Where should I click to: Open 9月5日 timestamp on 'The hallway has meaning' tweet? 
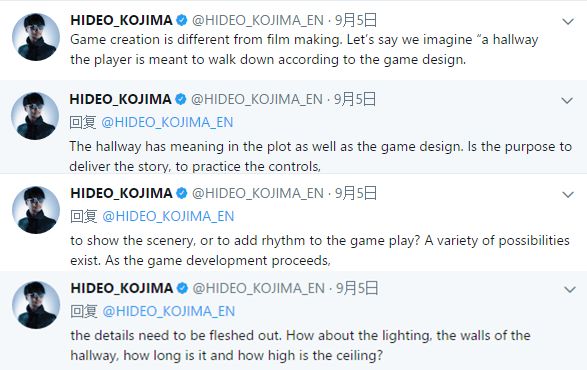point(355,99)
